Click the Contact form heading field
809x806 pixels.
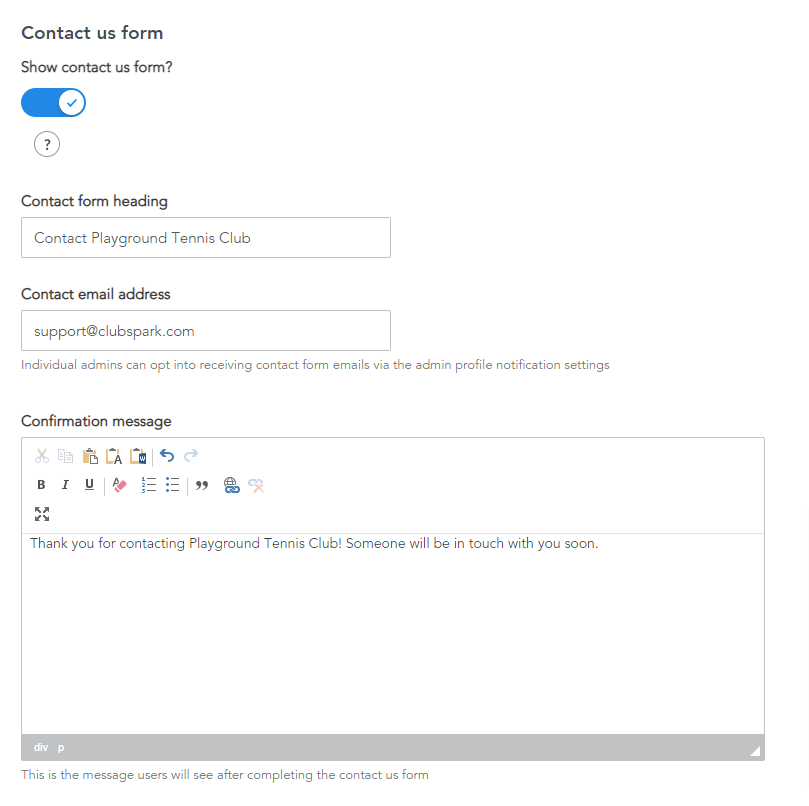[206, 238]
